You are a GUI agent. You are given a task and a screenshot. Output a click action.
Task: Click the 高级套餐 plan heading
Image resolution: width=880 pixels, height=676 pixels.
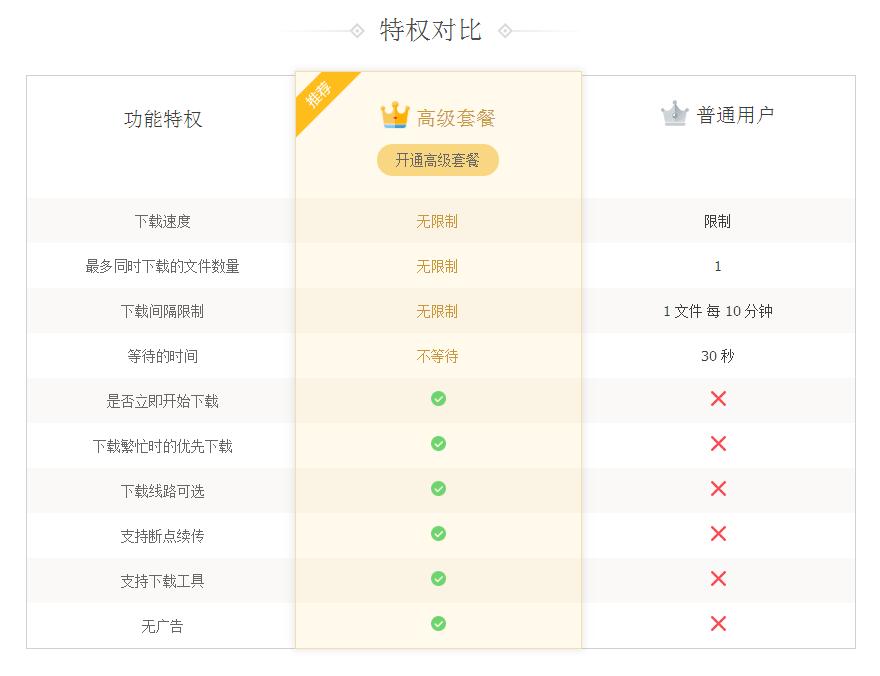point(456,118)
